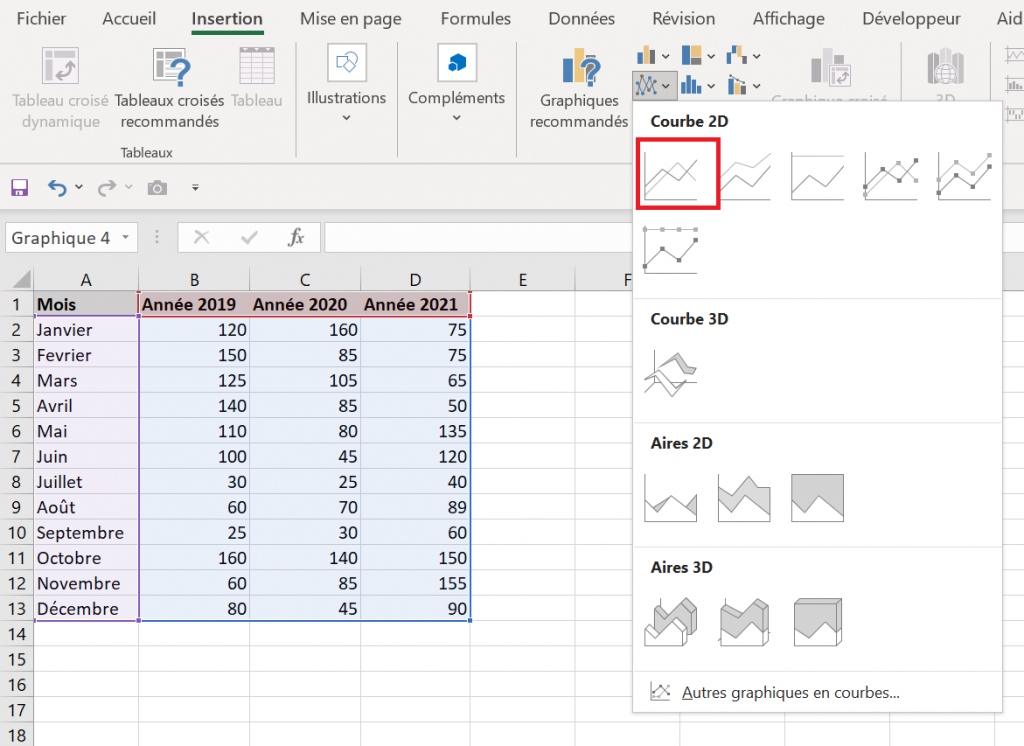The width and height of the screenshot is (1024, 746).
Task: Select line chart with markers
Action: [x=891, y=175]
